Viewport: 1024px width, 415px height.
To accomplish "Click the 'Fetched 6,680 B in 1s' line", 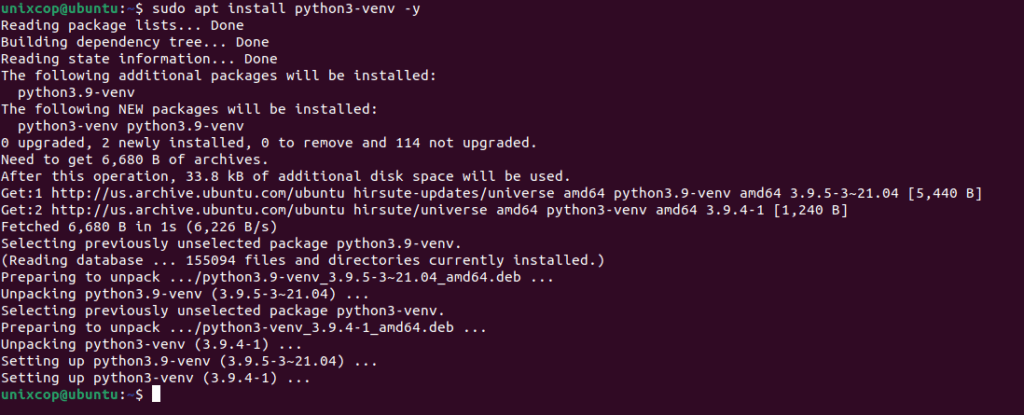I will [x=139, y=227].
